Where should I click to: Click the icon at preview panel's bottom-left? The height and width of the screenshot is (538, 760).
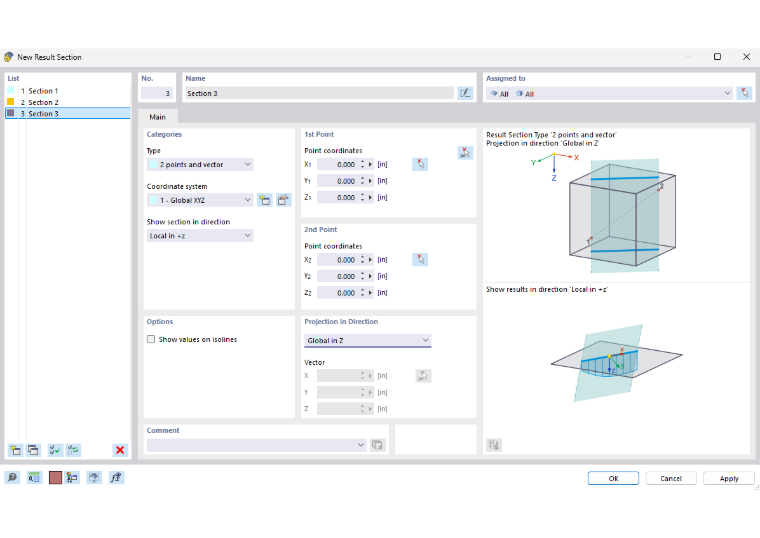coord(494,444)
